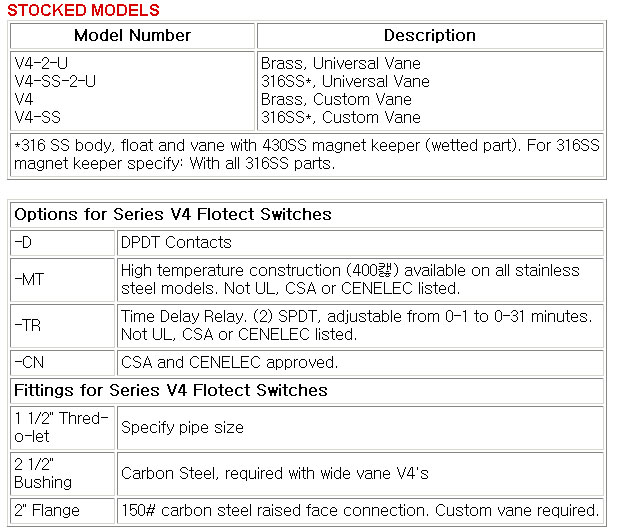This screenshot has width=621, height=531.
Task: Click the DPDT Contacts description
Action: pyautogui.click(x=176, y=243)
